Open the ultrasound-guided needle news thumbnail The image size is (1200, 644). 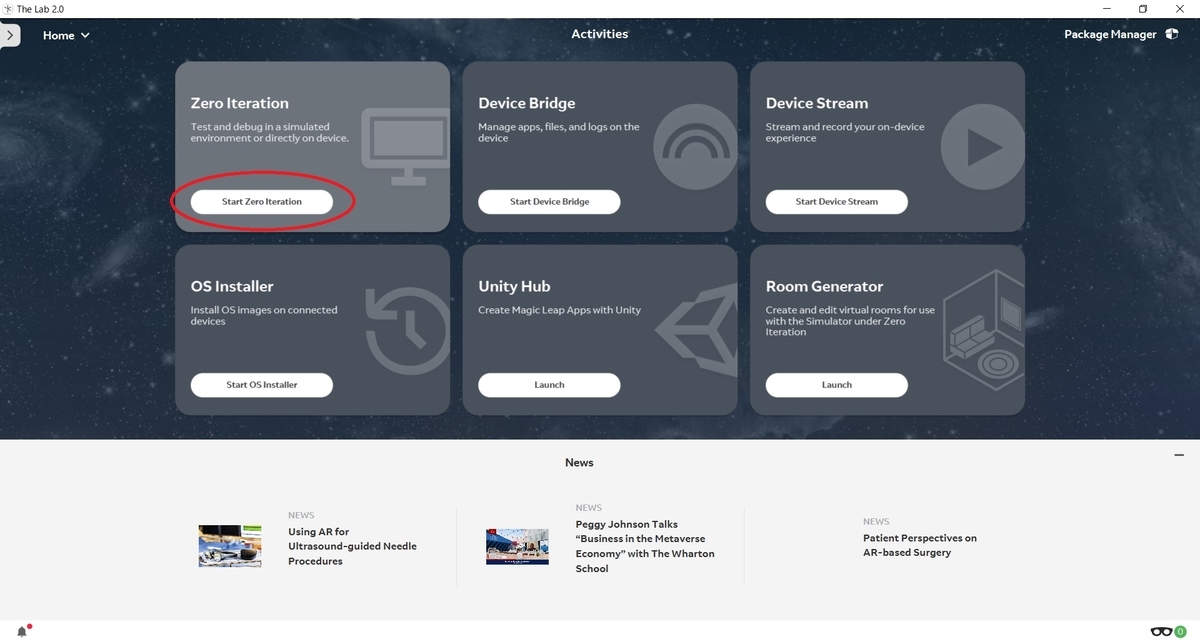coord(230,546)
